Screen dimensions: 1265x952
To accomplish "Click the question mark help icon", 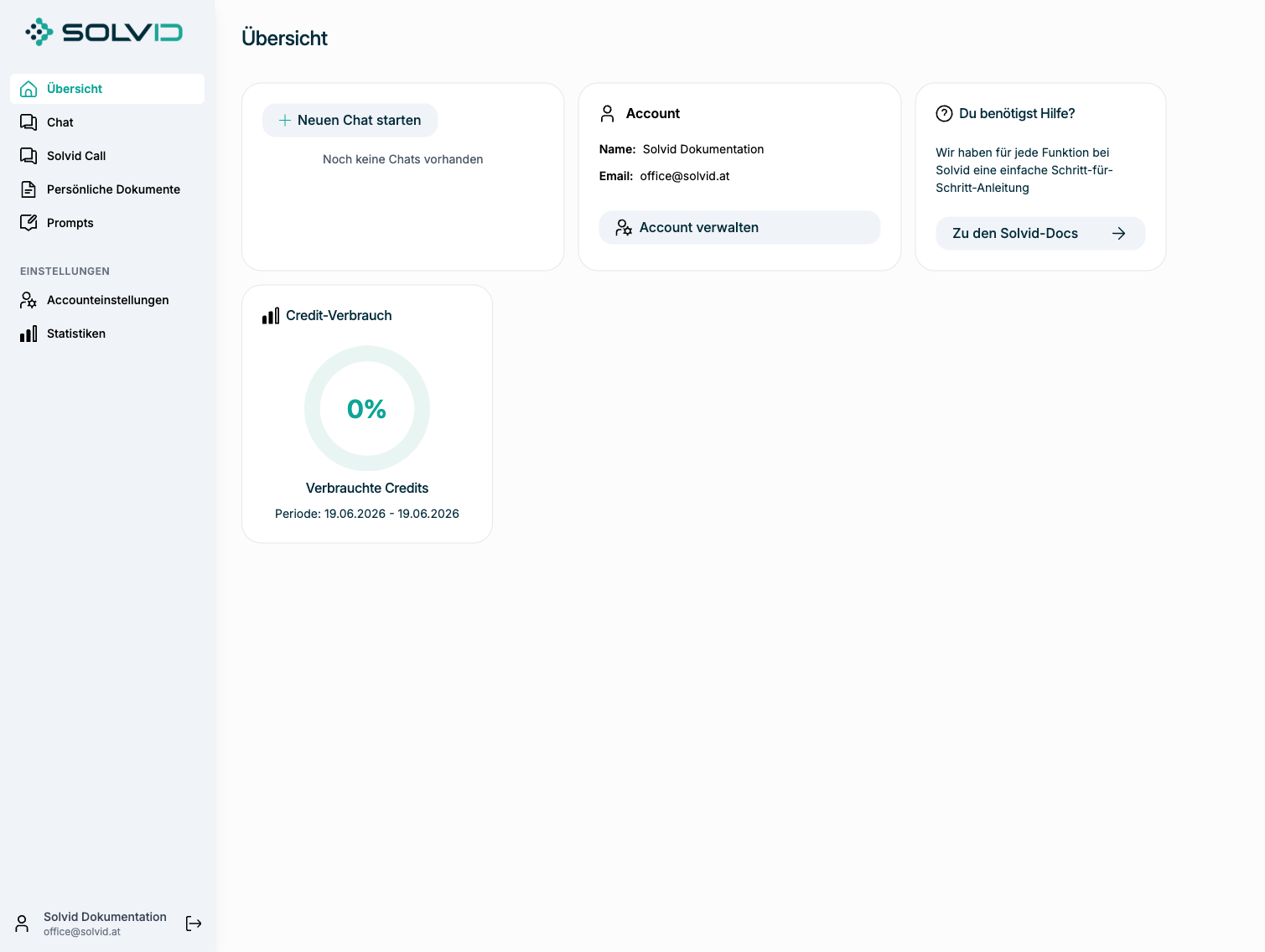I will coord(944,113).
